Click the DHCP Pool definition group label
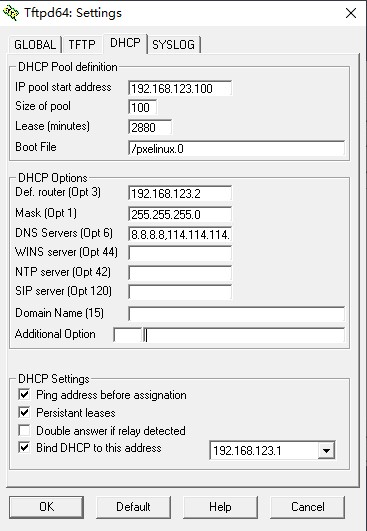367x531 pixels. [x=68, y=67]
